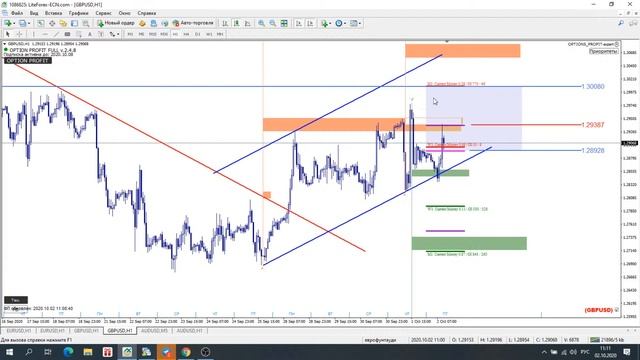This screenshot has height=360, width=640.
Task: Zoom out of the chart
Action: [x=272, y=23]
